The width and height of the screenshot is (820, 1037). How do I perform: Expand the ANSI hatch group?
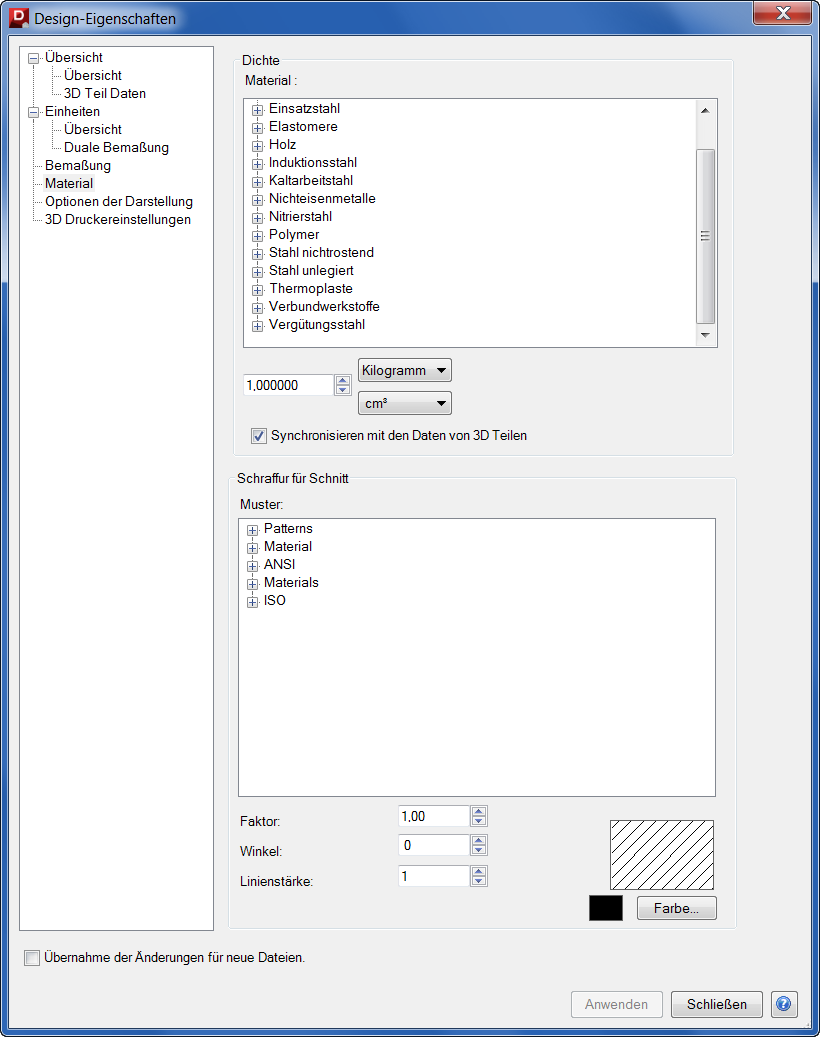[x=252, y=565]
